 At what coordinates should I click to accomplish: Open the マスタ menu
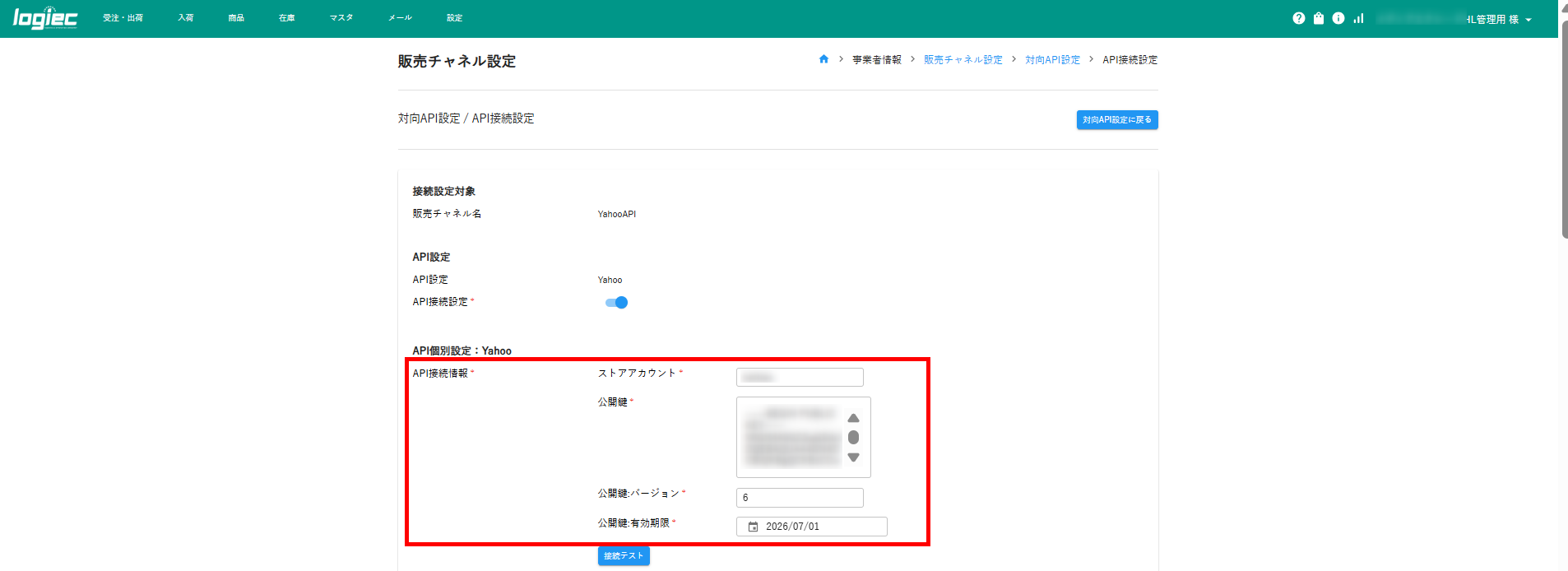(341, 18)
